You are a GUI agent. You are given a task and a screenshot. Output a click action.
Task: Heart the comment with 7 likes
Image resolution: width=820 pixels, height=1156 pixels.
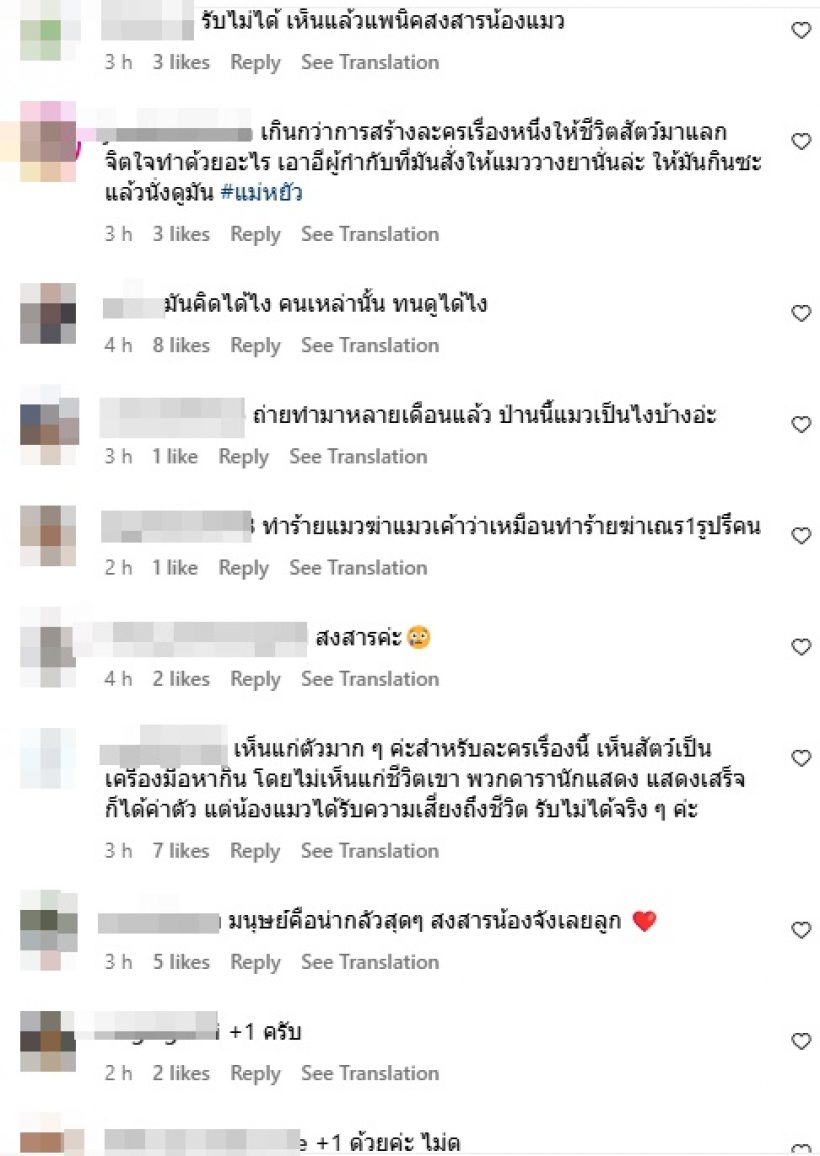point(801,758)
